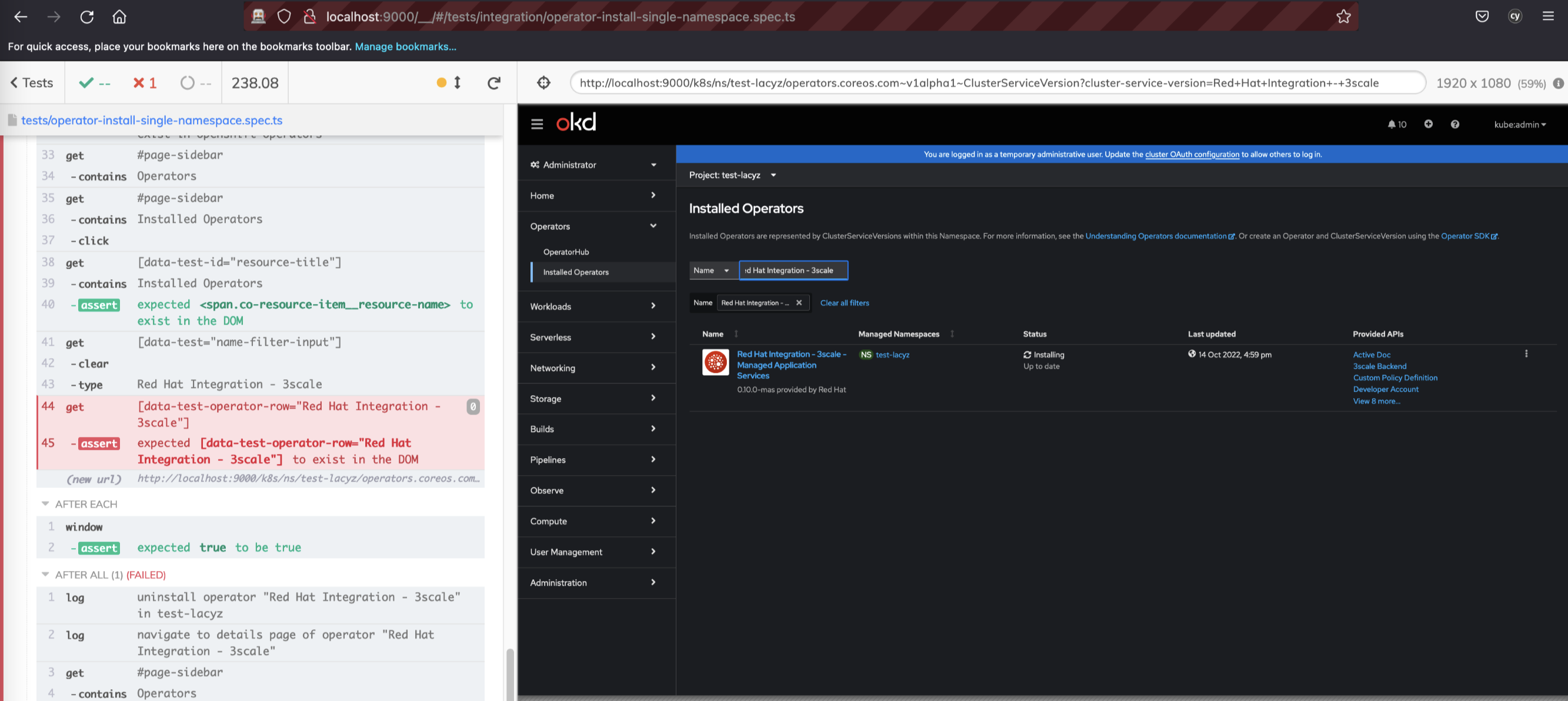Image resolution: width=1568 pixels, height=701 pixels.
Task: Rerun tests with the reload icon
Action: pyautogui.click(x=493, y=83)
